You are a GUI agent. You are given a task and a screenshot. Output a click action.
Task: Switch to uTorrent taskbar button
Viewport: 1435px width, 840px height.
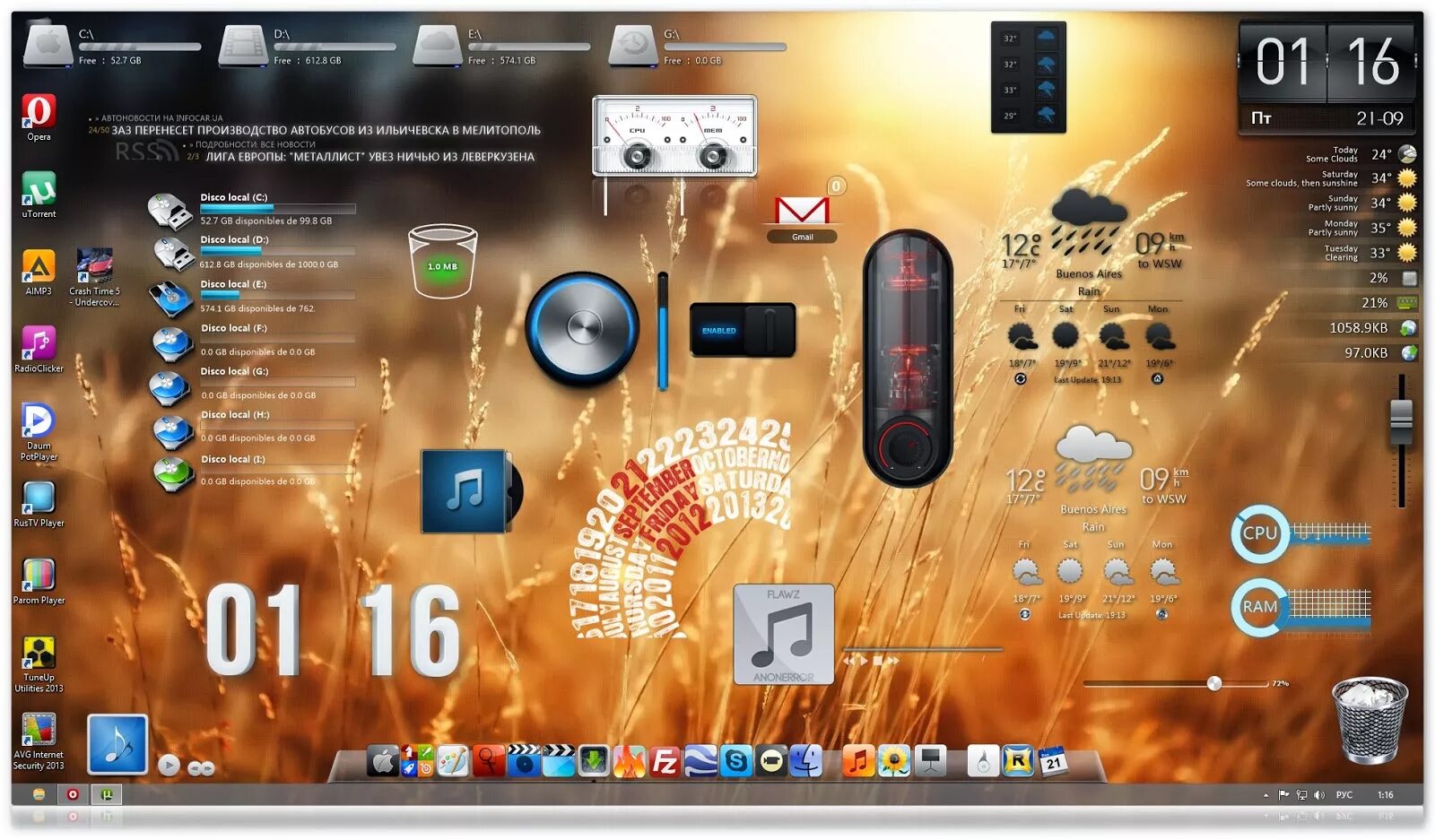tap(107, 794)
